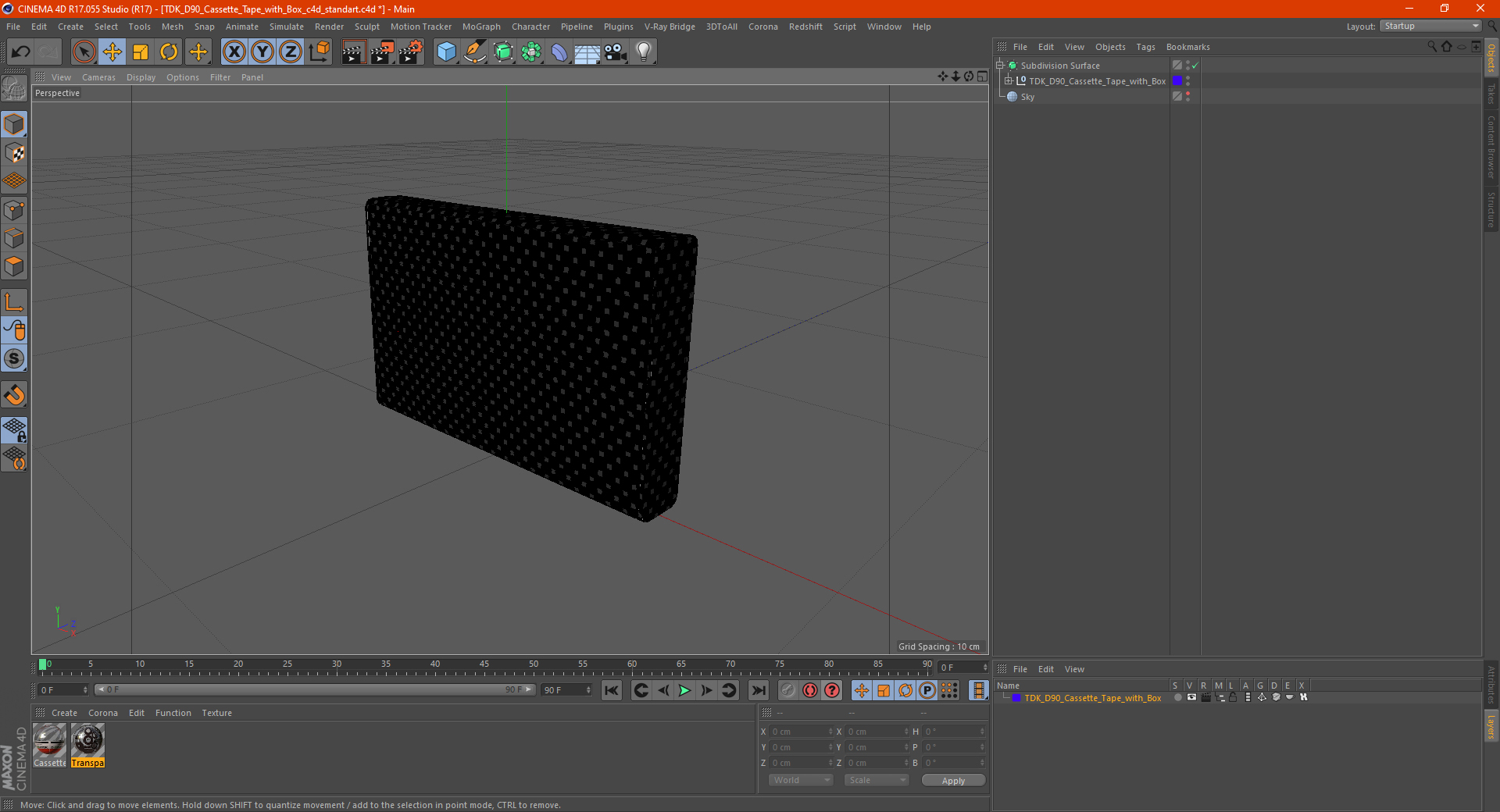The image size is (1500, 812).
Task: Open the World coordinate dropdown
Action: (801, 780)
